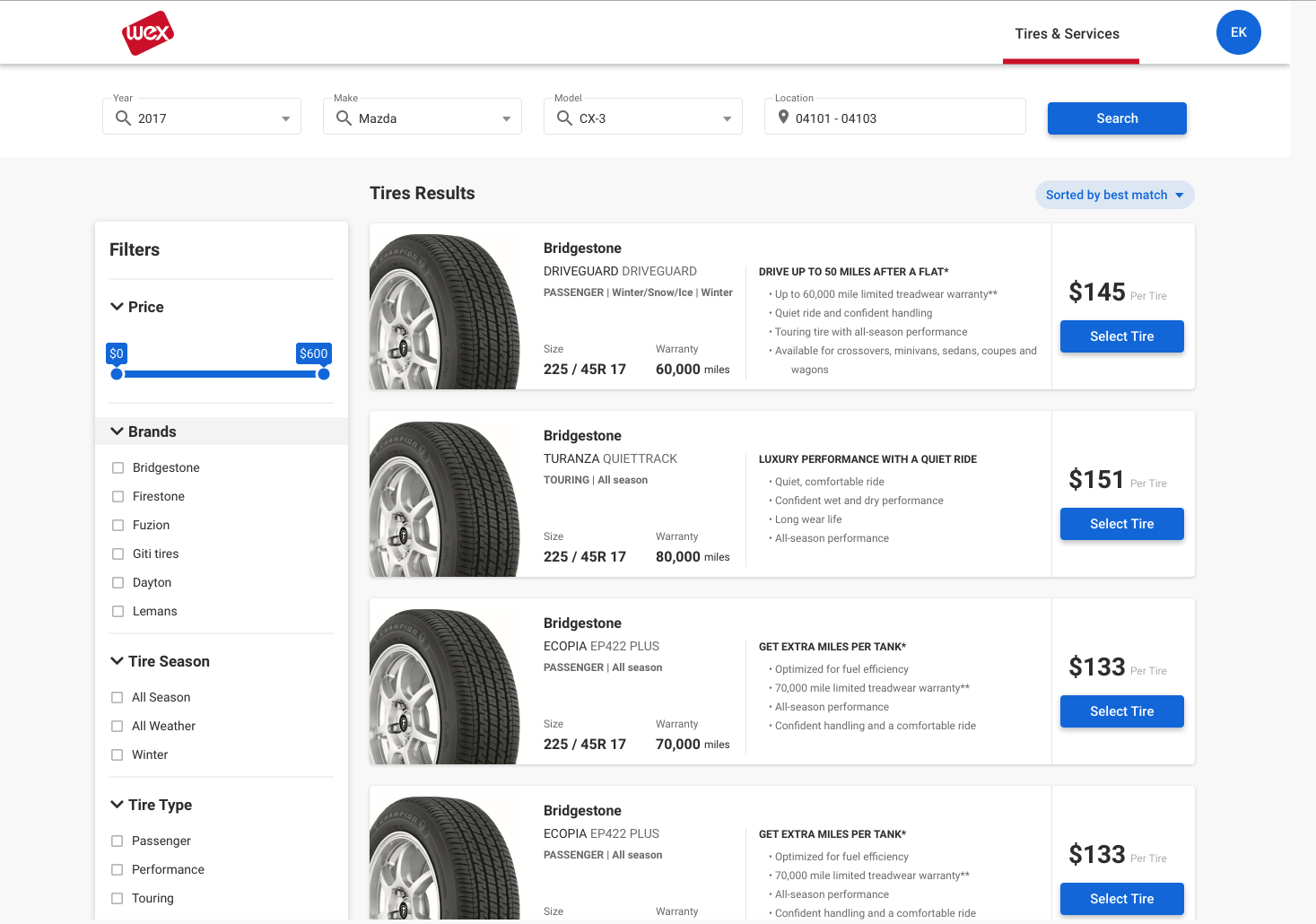Click the Location input showing 04101 - 04103
Screen dimensions: 1316x924
[894, 117]
